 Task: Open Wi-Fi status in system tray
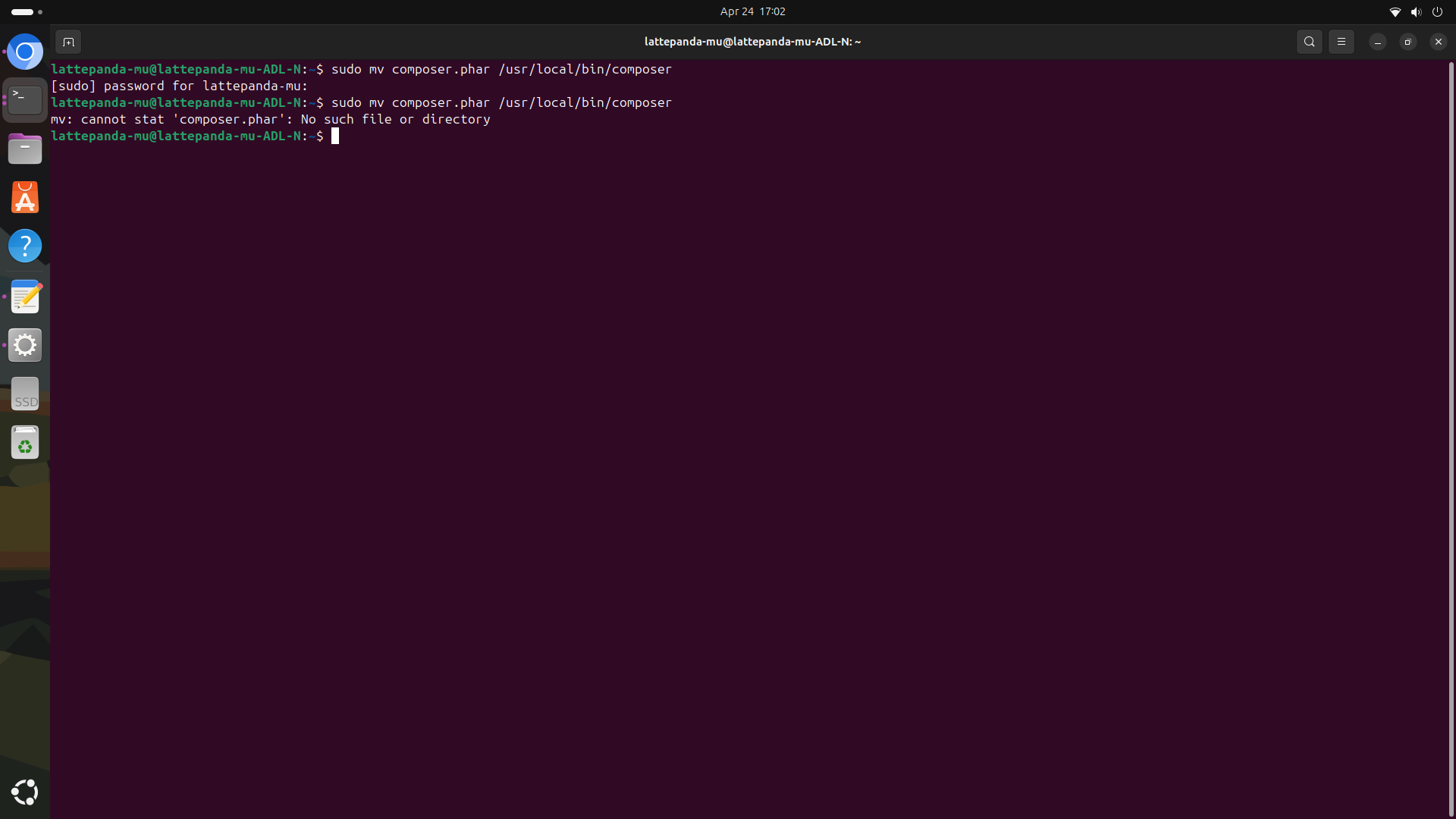click(1395, 11)
